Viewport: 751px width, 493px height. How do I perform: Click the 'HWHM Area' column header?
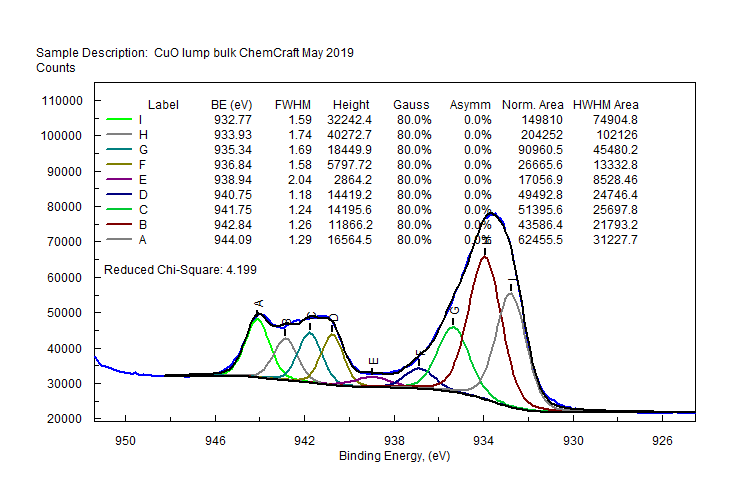pos(605,105)
